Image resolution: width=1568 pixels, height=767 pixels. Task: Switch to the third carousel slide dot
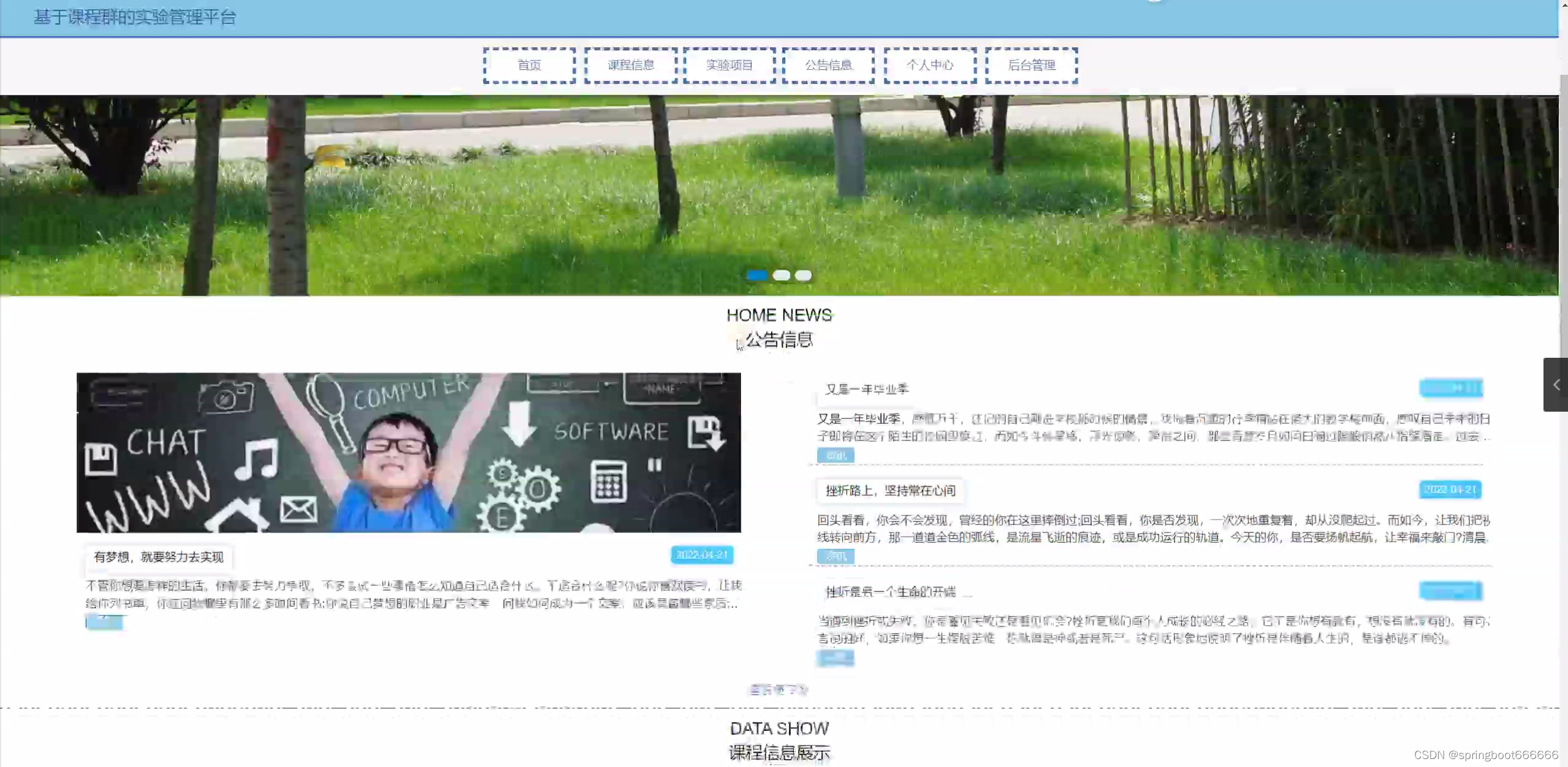(x=803, y=276)
